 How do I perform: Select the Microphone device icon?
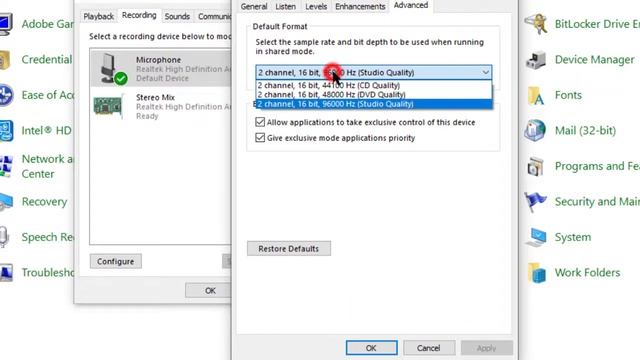coord(113,69)
